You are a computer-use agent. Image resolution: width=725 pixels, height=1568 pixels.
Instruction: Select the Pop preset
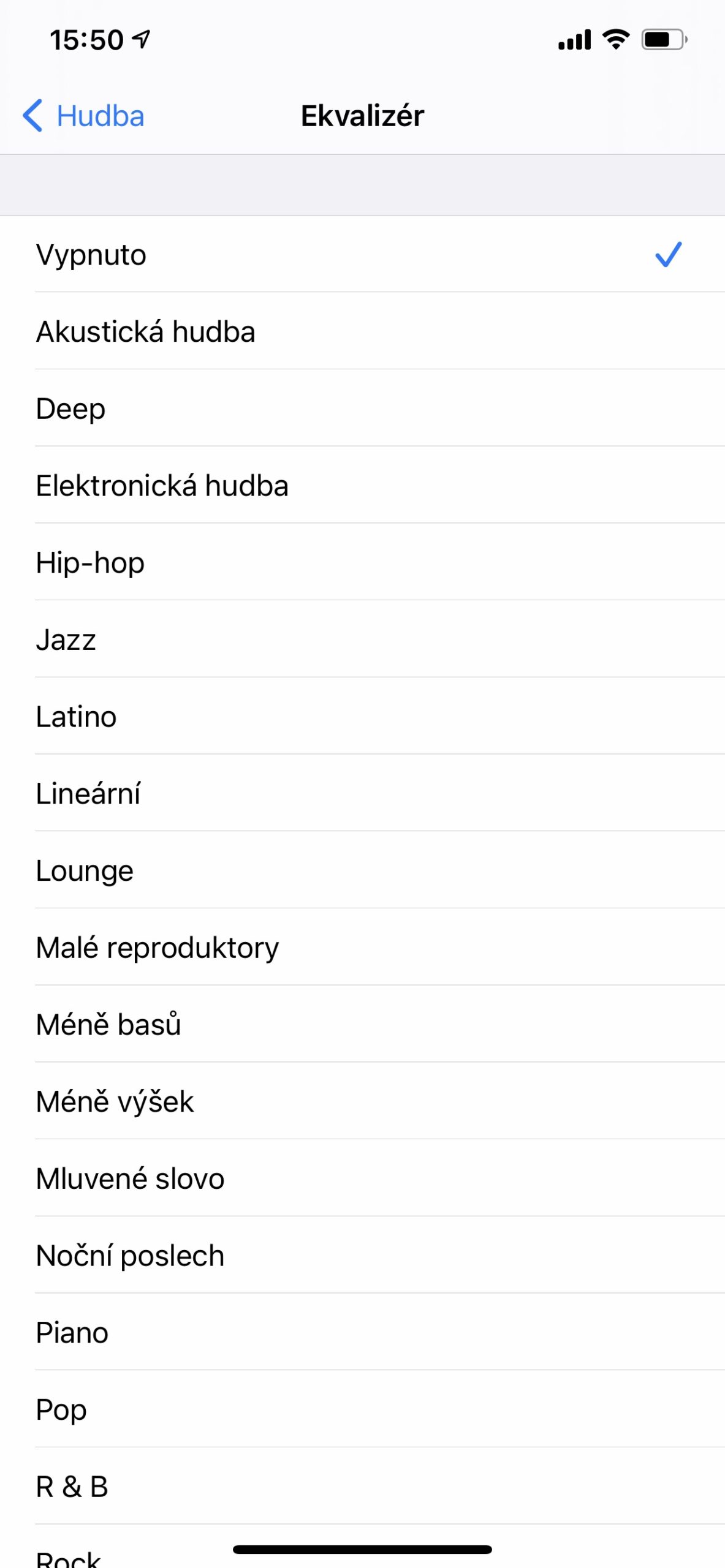(61, 1409)
